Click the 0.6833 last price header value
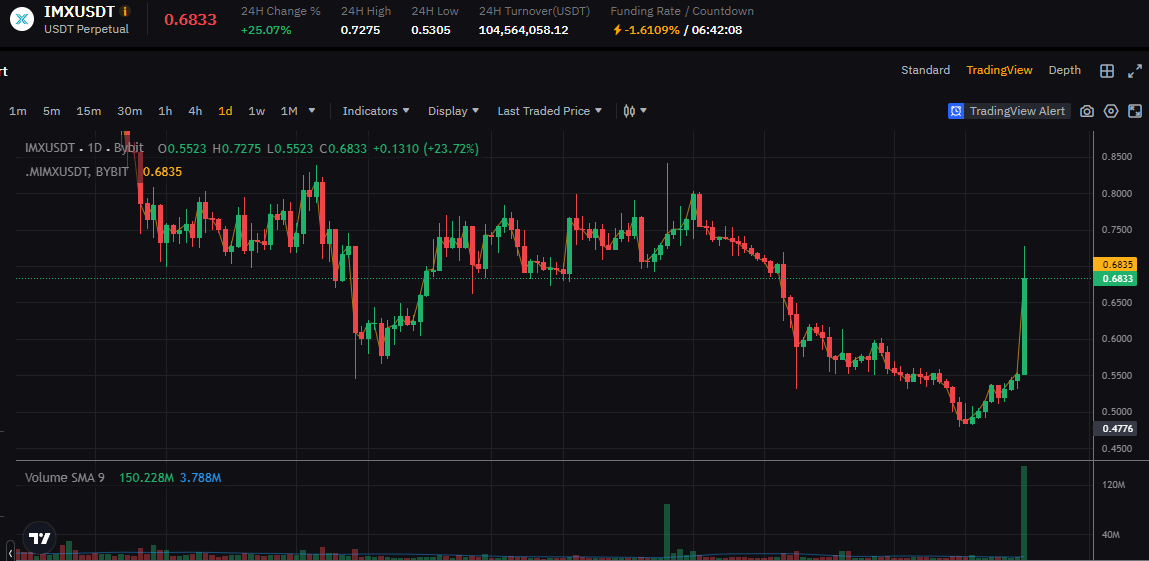Viewport: 1149px width, 561px height. (x=191, y=20)
